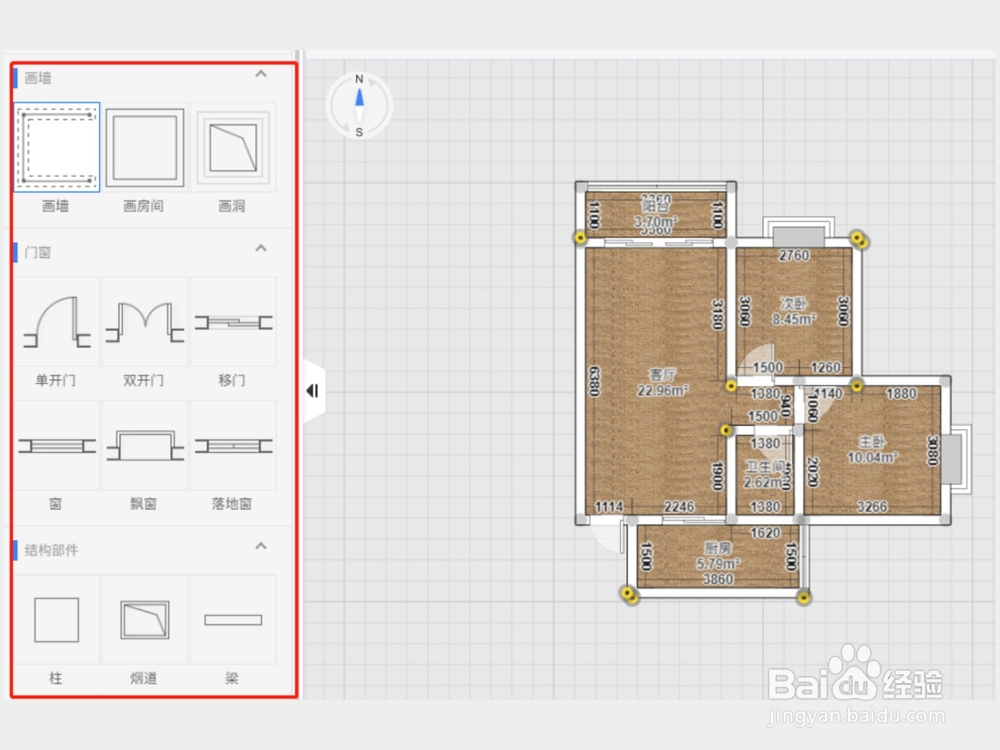Click the 3180 dimension on 客厅 right wall

(717, 314)
